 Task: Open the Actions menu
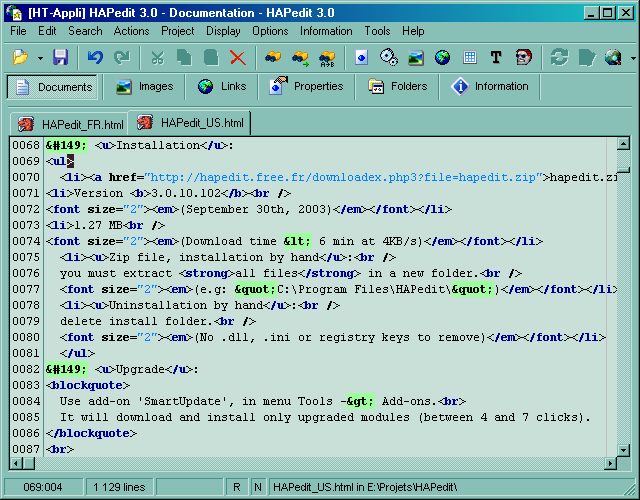131,31
